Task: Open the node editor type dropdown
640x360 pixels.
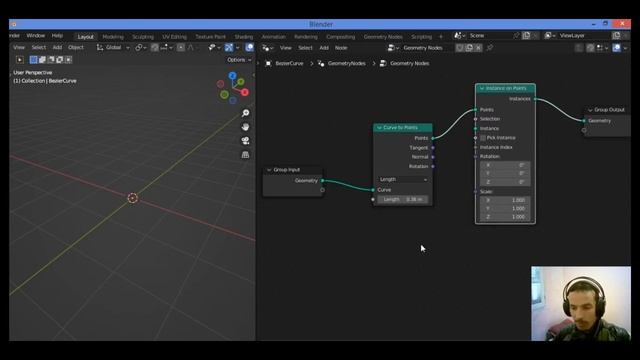Action: point(268,48)
